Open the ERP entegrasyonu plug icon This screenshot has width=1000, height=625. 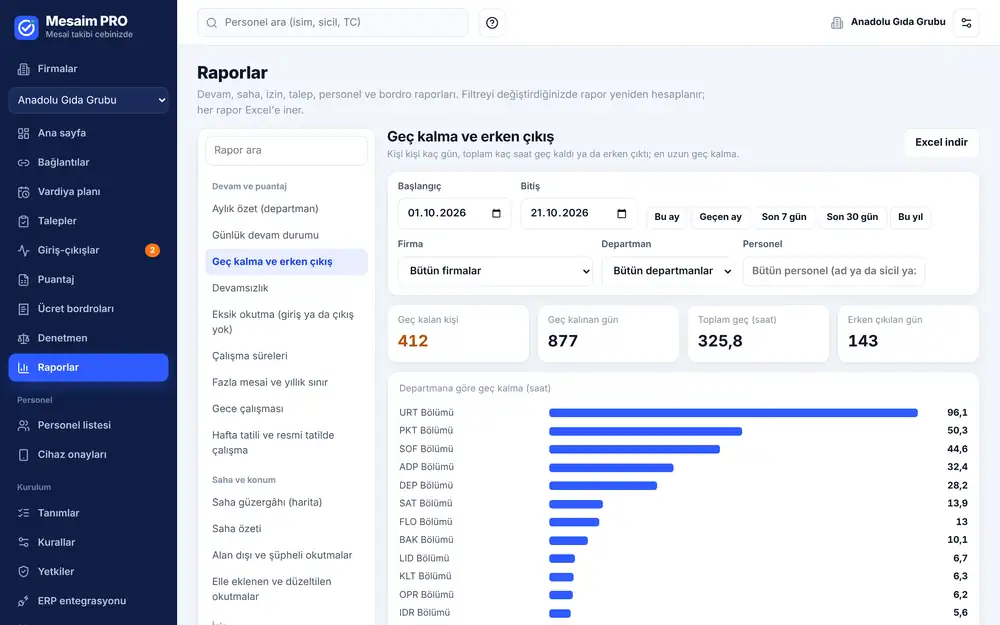click(24, 601)
